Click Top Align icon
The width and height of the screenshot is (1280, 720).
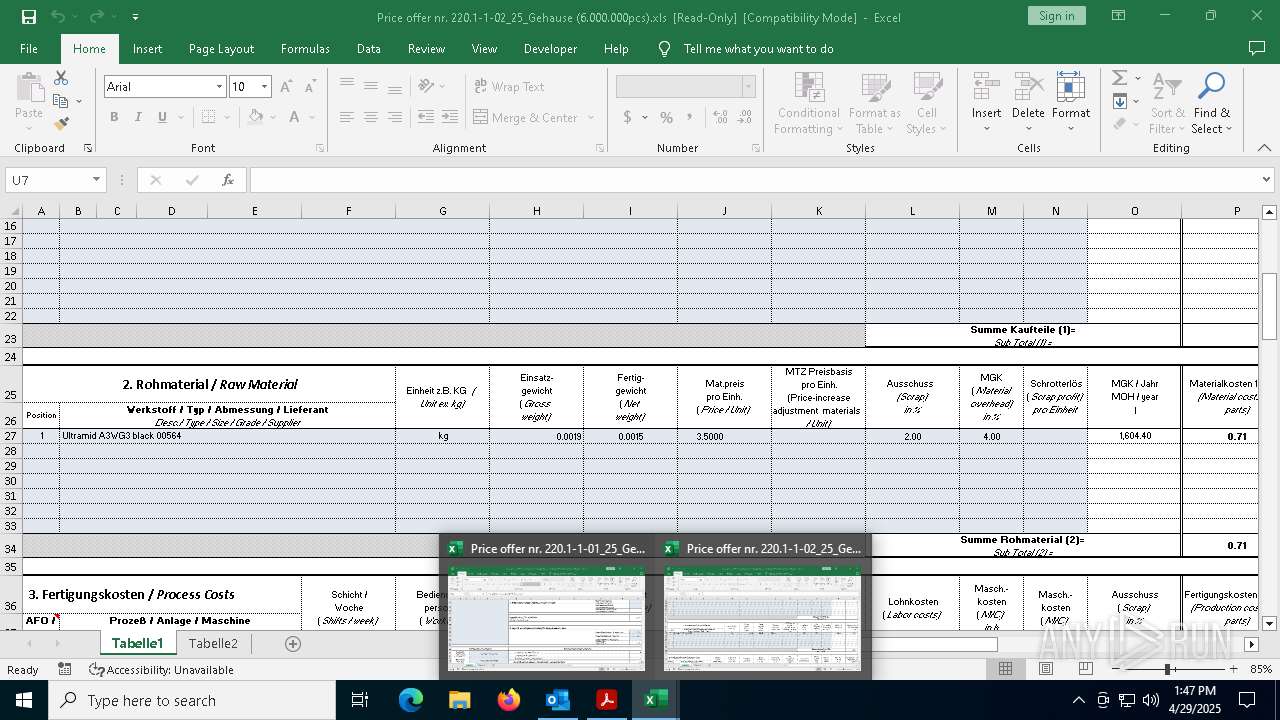click(347, 87)
